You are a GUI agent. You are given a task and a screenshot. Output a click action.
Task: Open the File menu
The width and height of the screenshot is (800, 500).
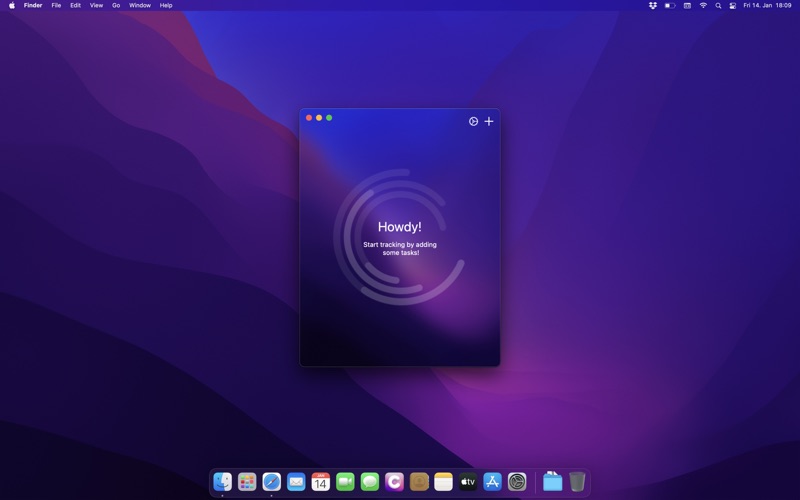(x=56, y=6)
